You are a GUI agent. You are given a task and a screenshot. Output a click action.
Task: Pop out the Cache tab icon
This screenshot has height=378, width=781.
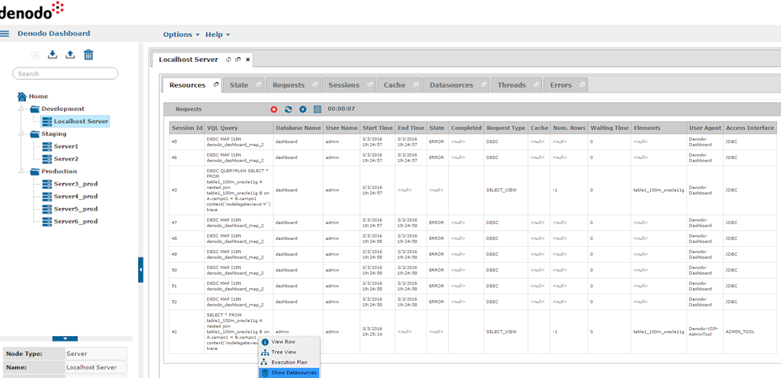[x=415, y=85]
